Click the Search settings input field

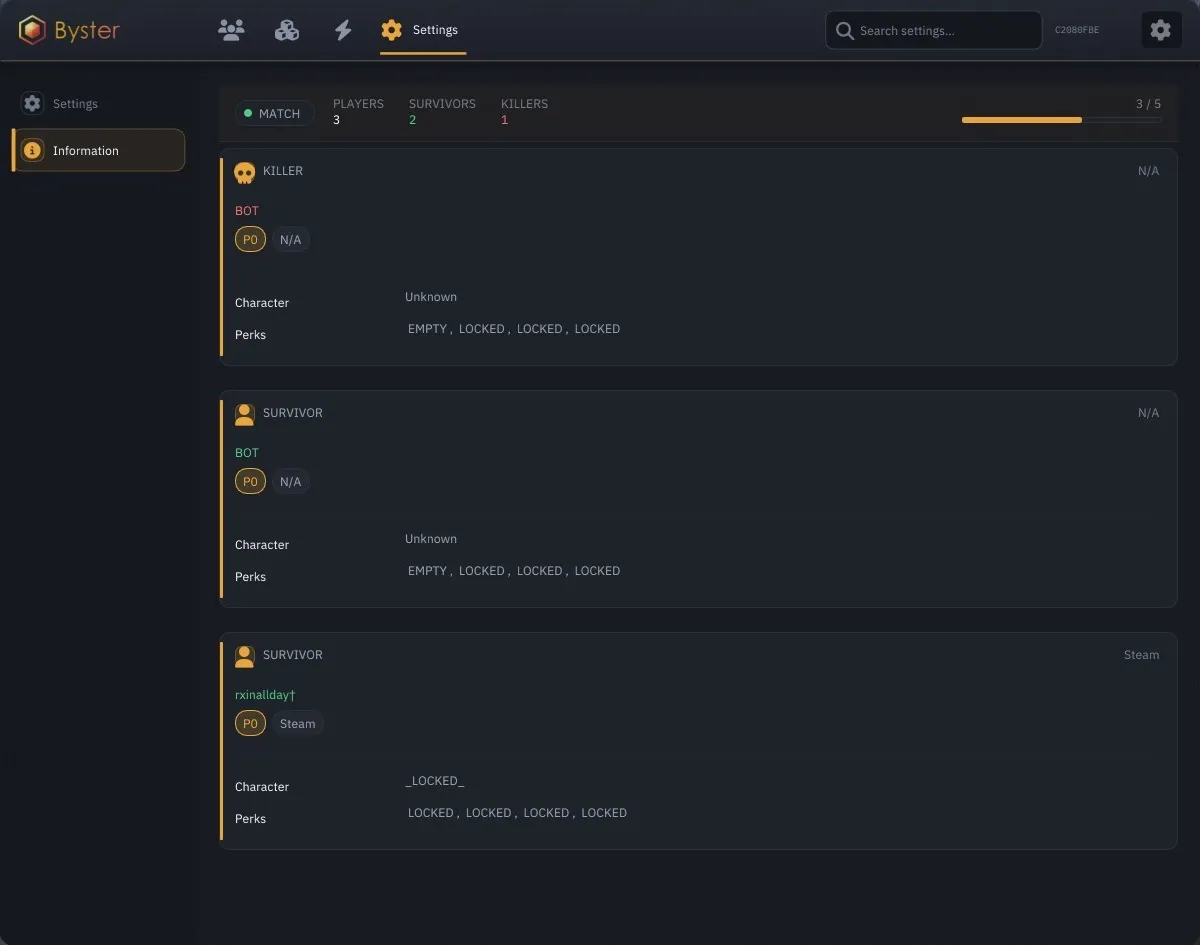tap(934, 30)
